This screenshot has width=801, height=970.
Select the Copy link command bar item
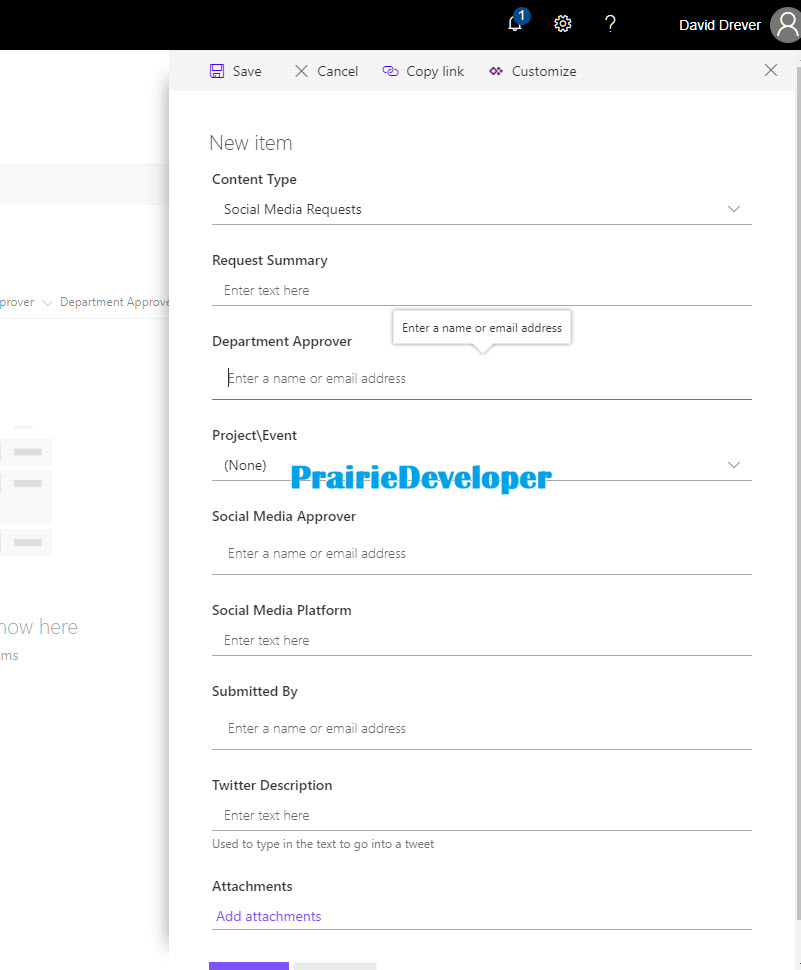pos(423,71)
